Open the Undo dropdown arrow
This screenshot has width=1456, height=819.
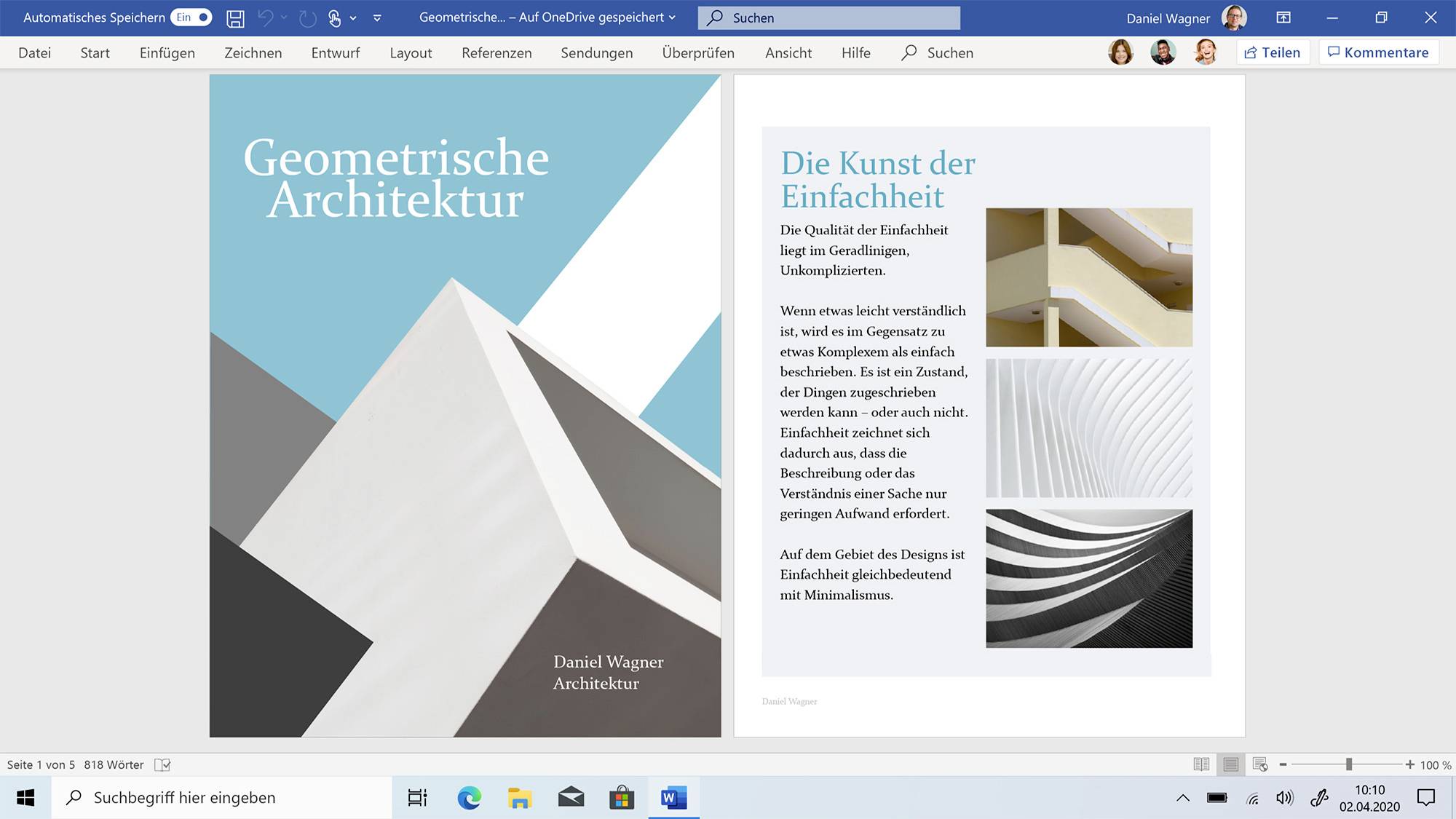(x=283, y=17)
